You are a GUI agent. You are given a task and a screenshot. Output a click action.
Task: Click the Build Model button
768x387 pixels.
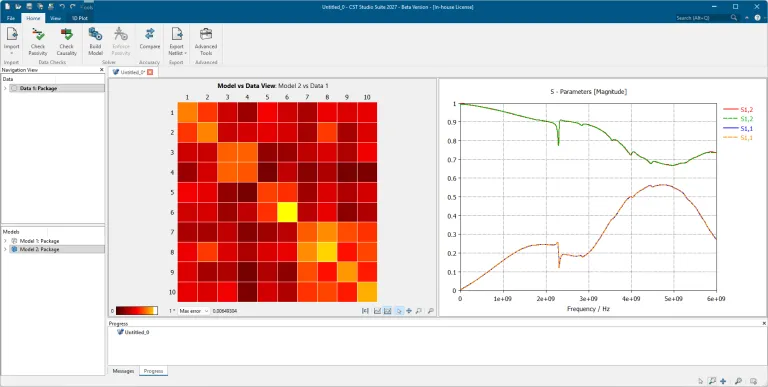coord(95,42)
